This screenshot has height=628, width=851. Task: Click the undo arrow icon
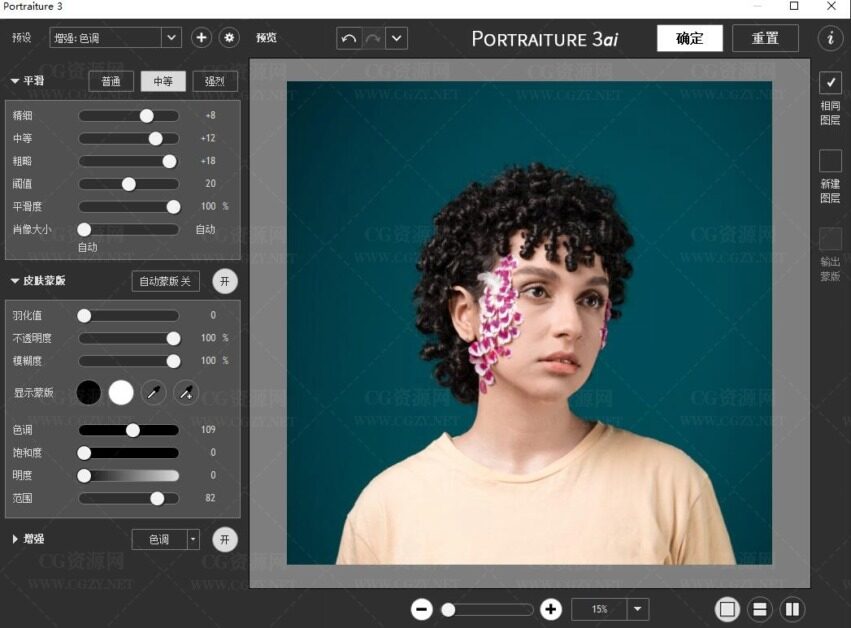click(x=348, y=39)
